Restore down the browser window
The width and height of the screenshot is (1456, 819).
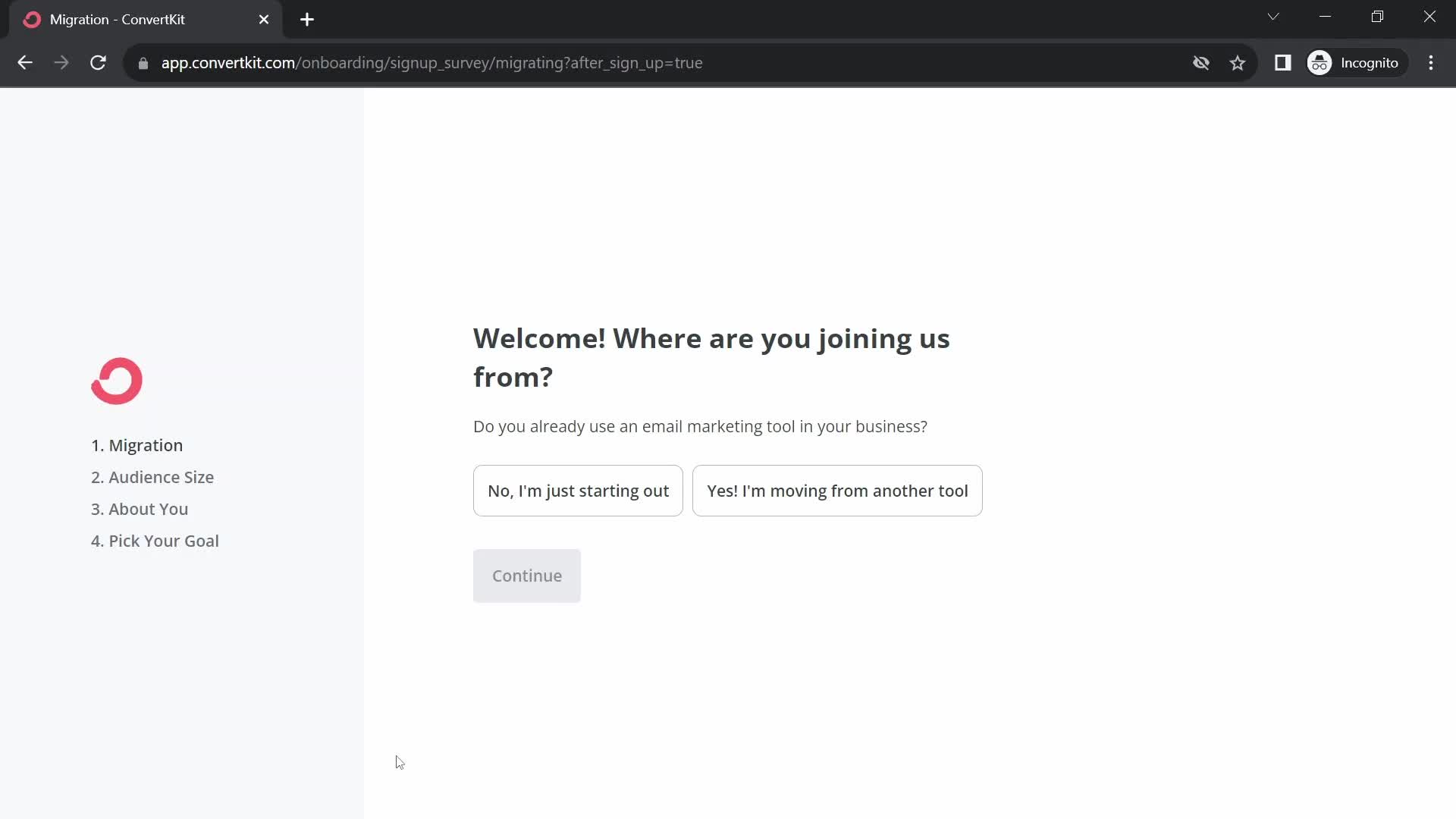pos(1377,17)
